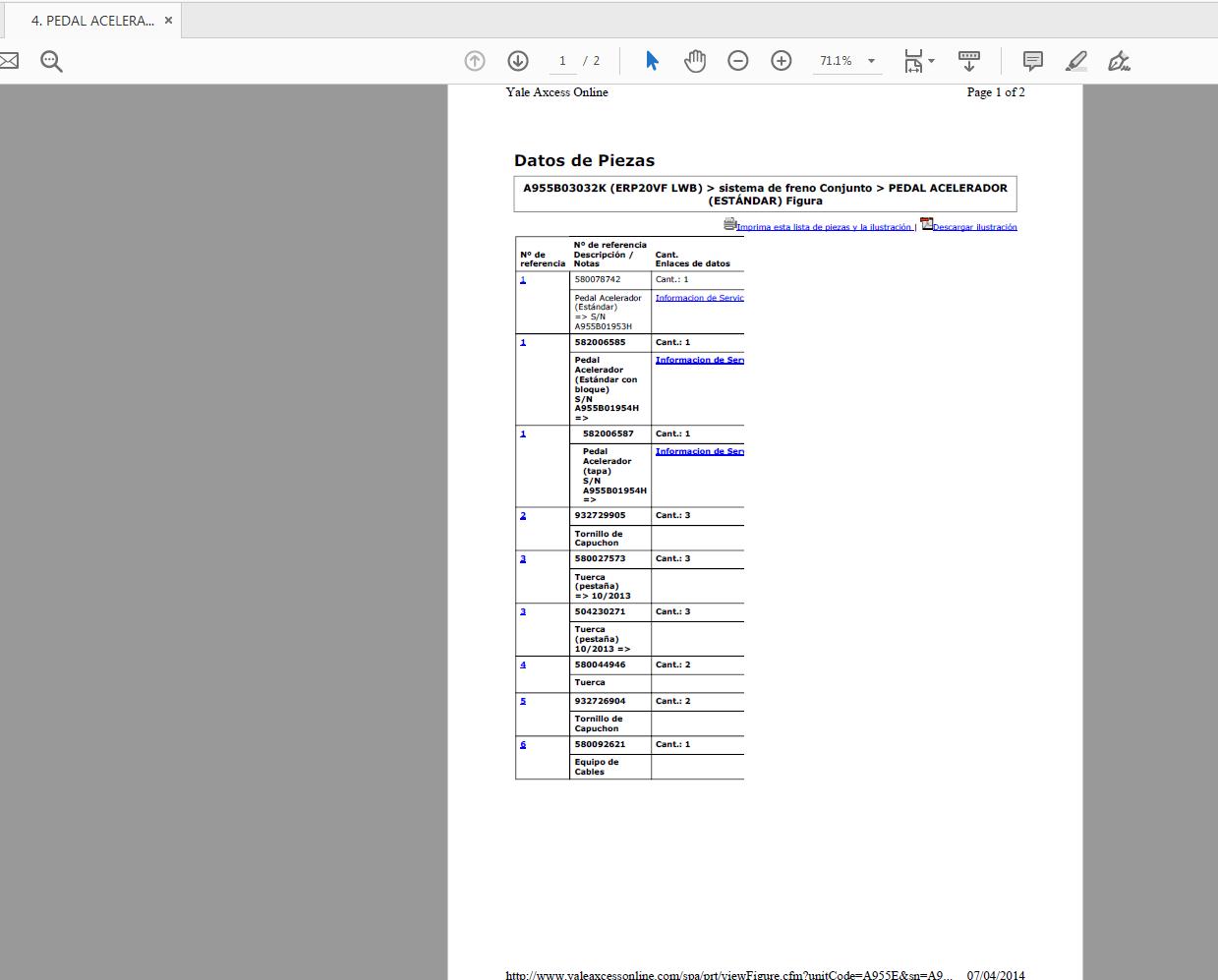This screenshot has height=980, width=1218.
Task: Activate the selection arrow tool
Action: pyautogui.click(x=652, y=61)
